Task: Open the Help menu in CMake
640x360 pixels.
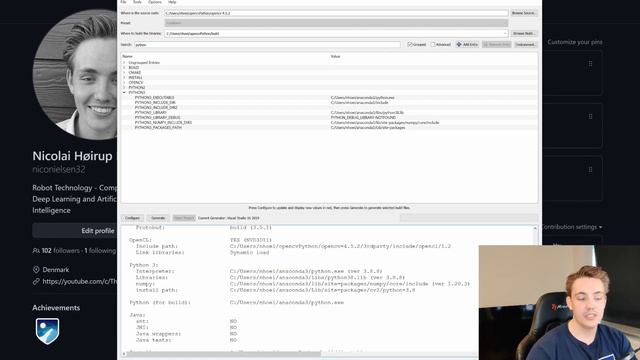Action: point(172,2)
